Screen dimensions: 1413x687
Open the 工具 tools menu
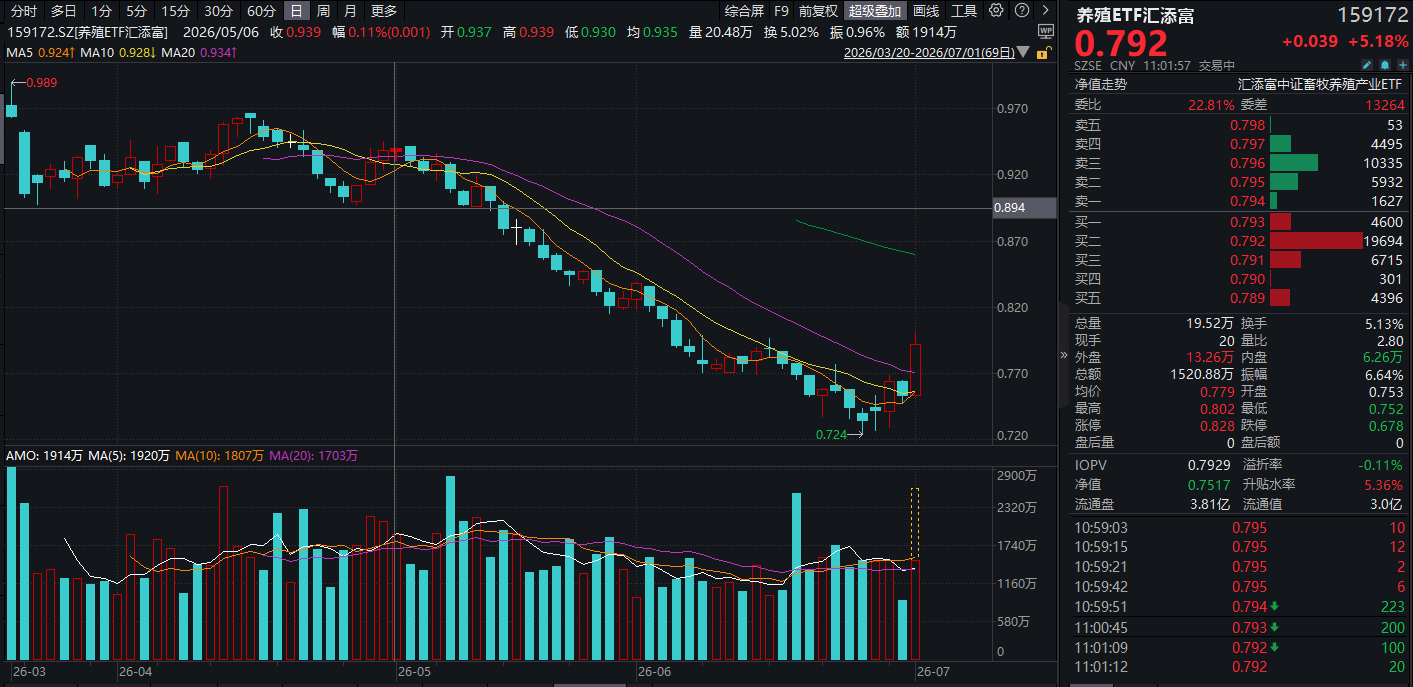point(964,11)
